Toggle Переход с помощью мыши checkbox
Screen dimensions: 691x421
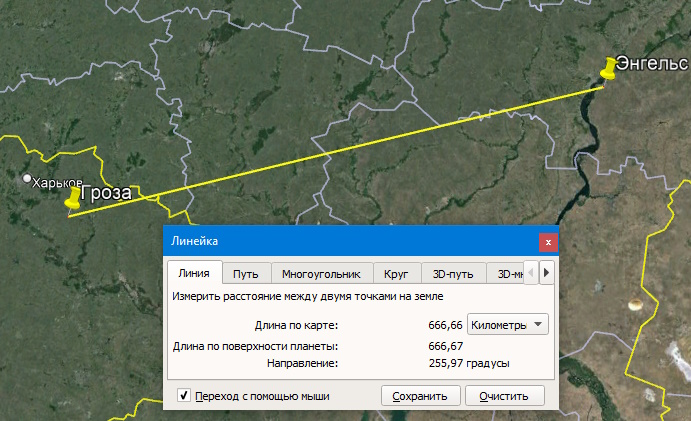[x=184, y=395]
